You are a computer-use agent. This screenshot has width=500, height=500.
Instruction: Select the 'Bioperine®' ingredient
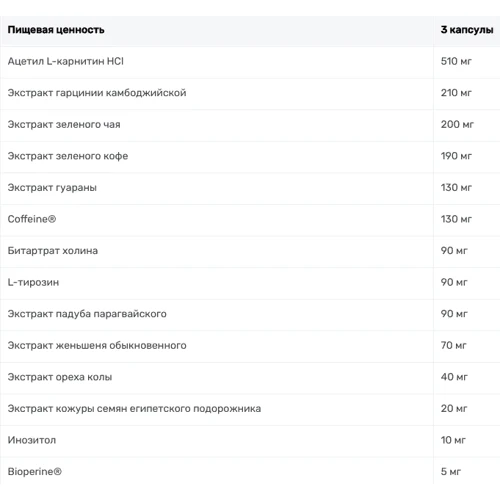[35, 472]
